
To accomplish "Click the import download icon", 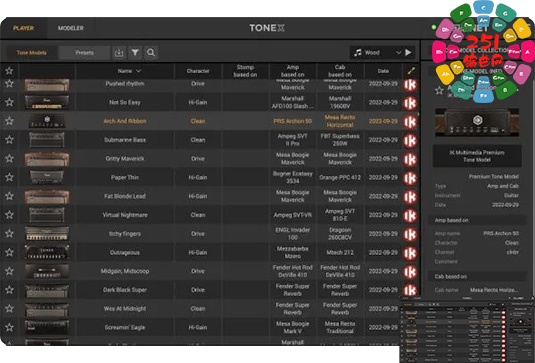I will click(119, 53).
